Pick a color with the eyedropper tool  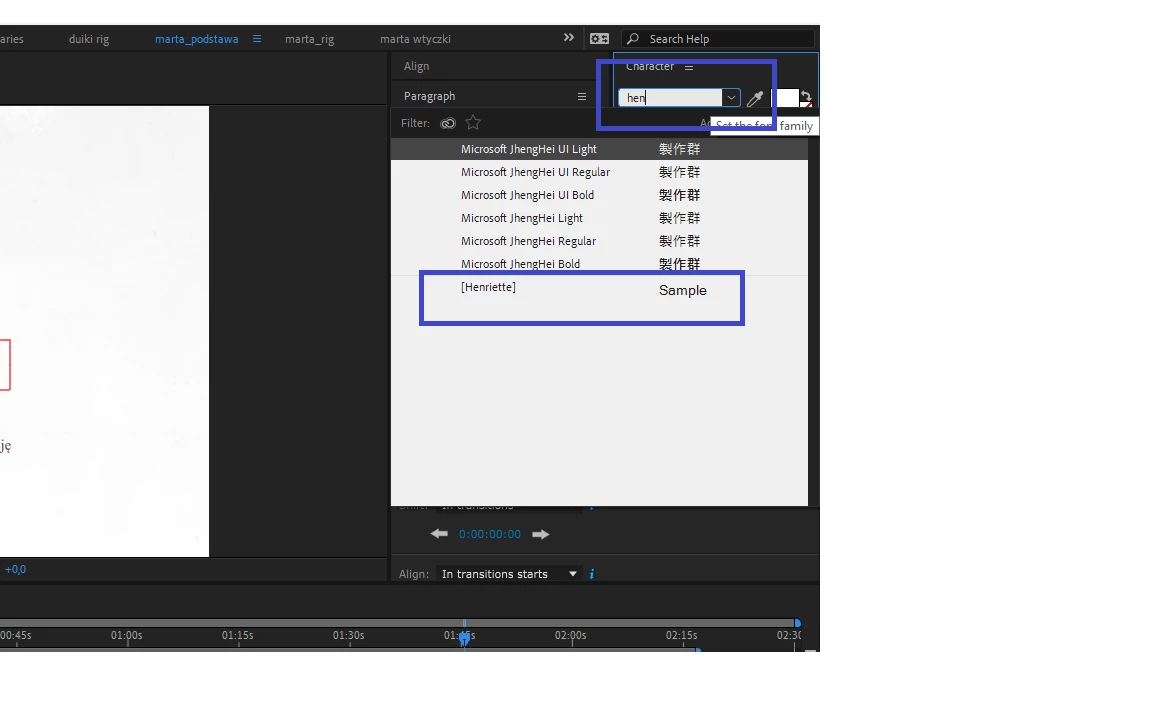[x=755, y=98]
